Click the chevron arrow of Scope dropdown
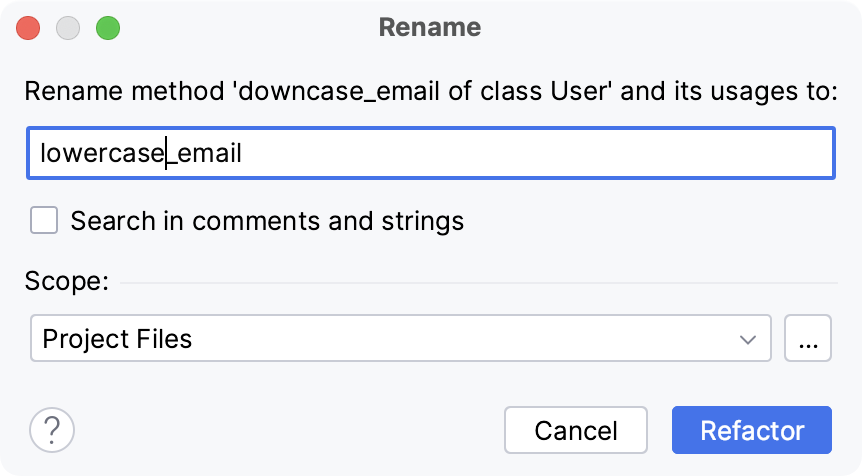The image size is (862, 476). tap(748, 339)
